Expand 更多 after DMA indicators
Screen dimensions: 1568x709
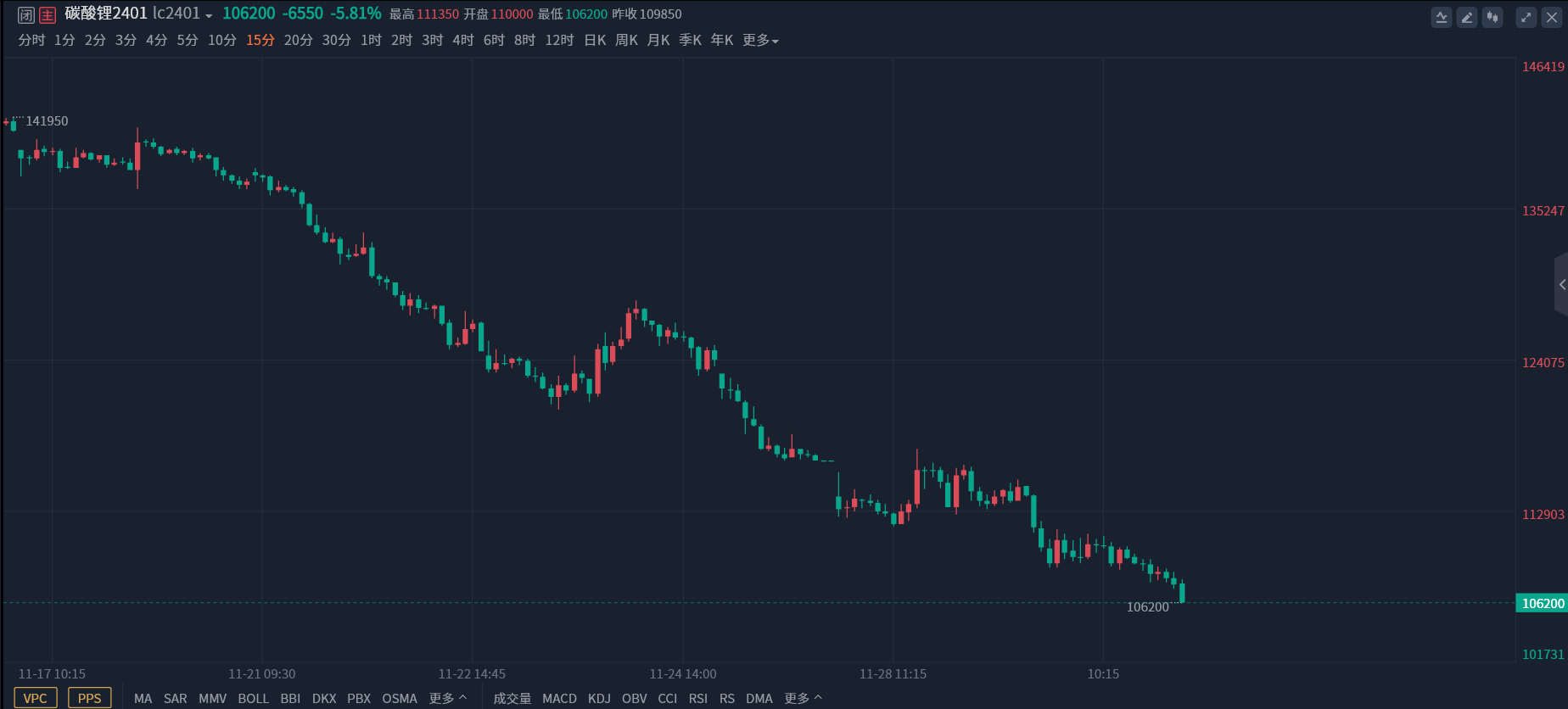[x=804, y=698]
